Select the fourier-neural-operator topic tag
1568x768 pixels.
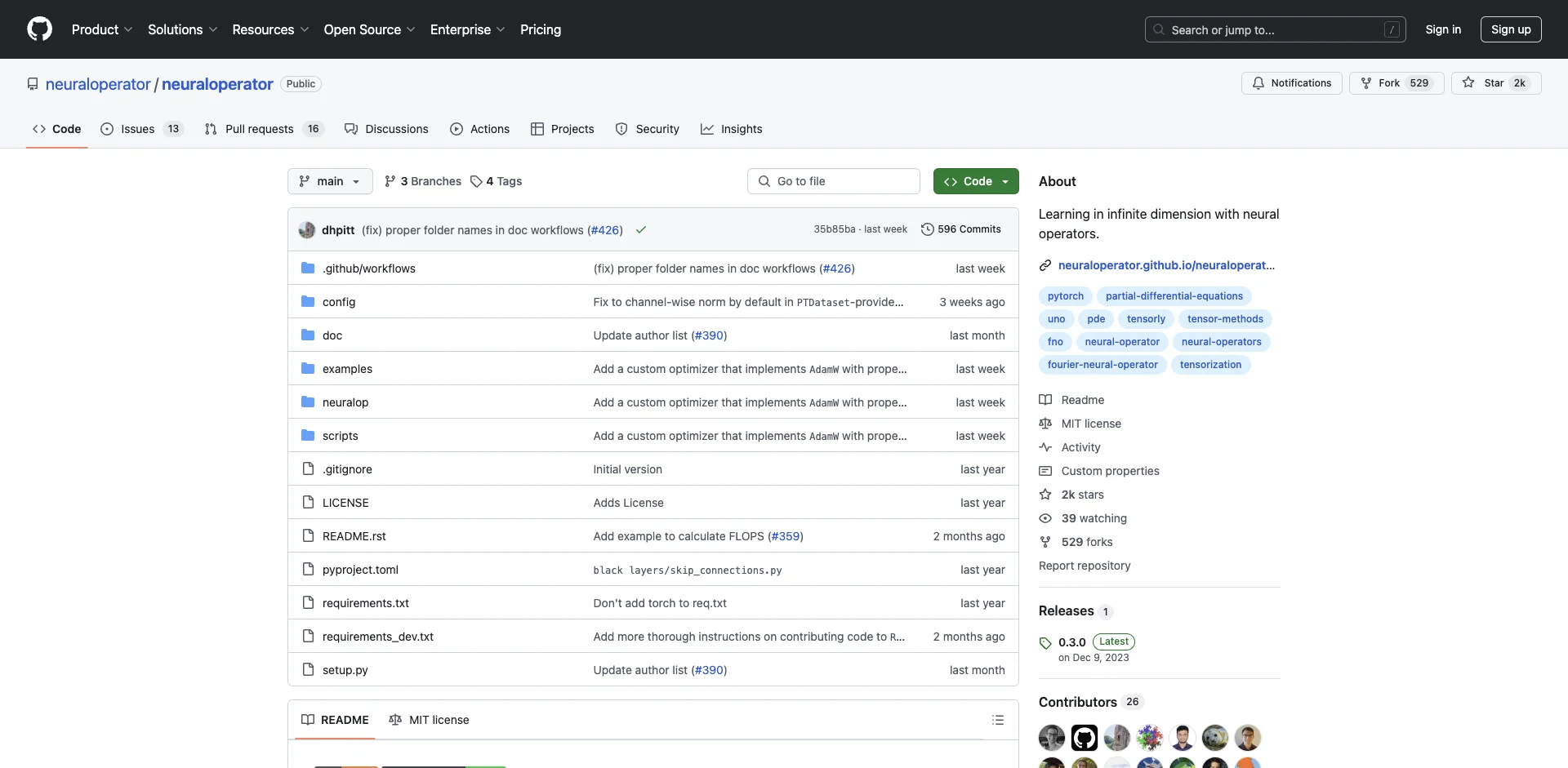point(1102,365)
